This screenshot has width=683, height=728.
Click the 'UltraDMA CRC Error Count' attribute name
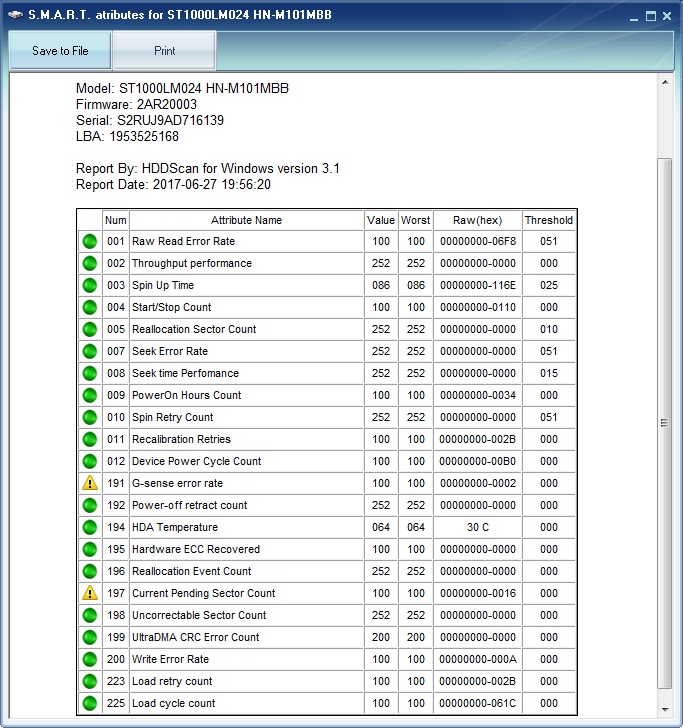pos(195,637)
